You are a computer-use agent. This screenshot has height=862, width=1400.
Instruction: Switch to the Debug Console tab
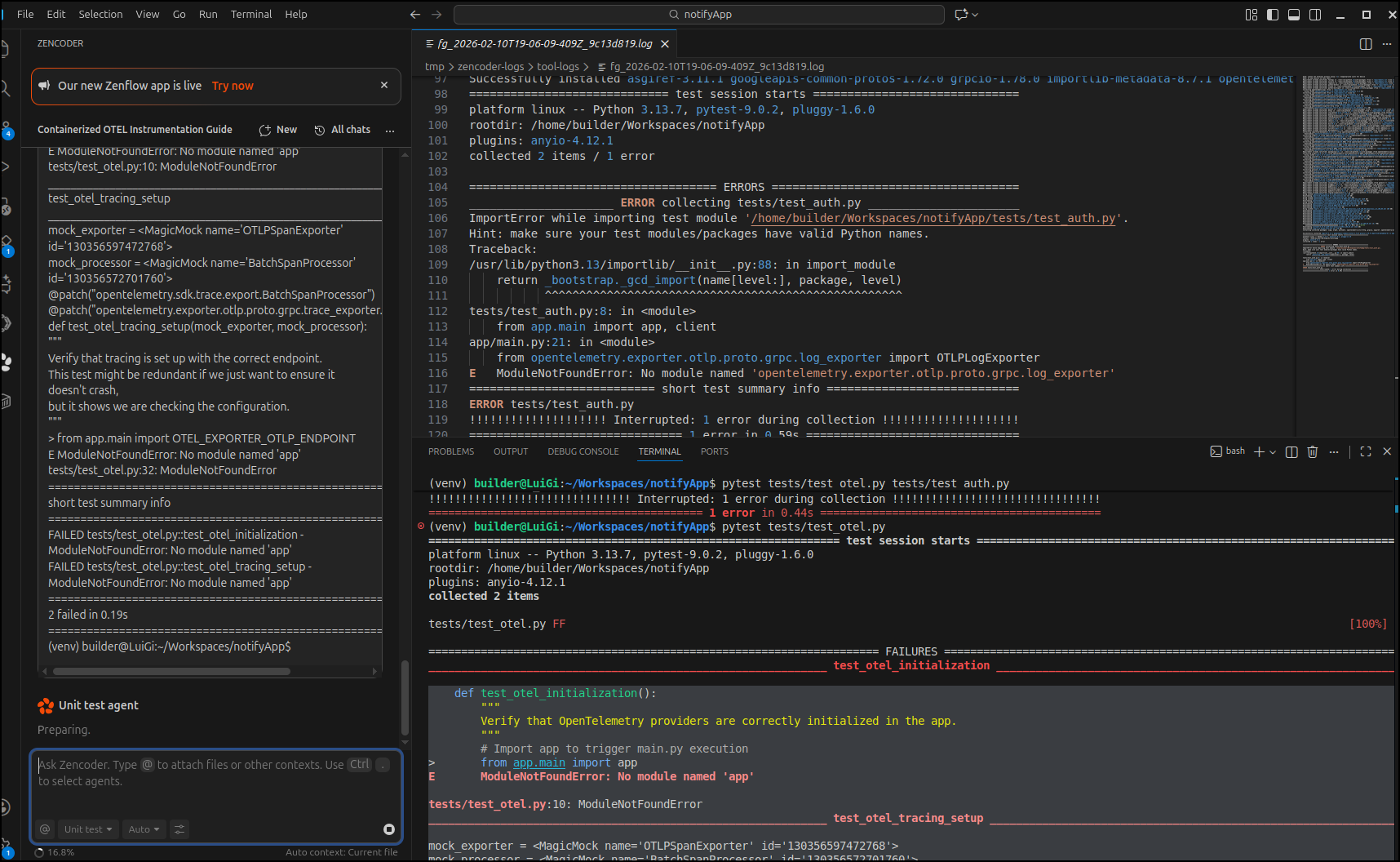pos(583,451)
